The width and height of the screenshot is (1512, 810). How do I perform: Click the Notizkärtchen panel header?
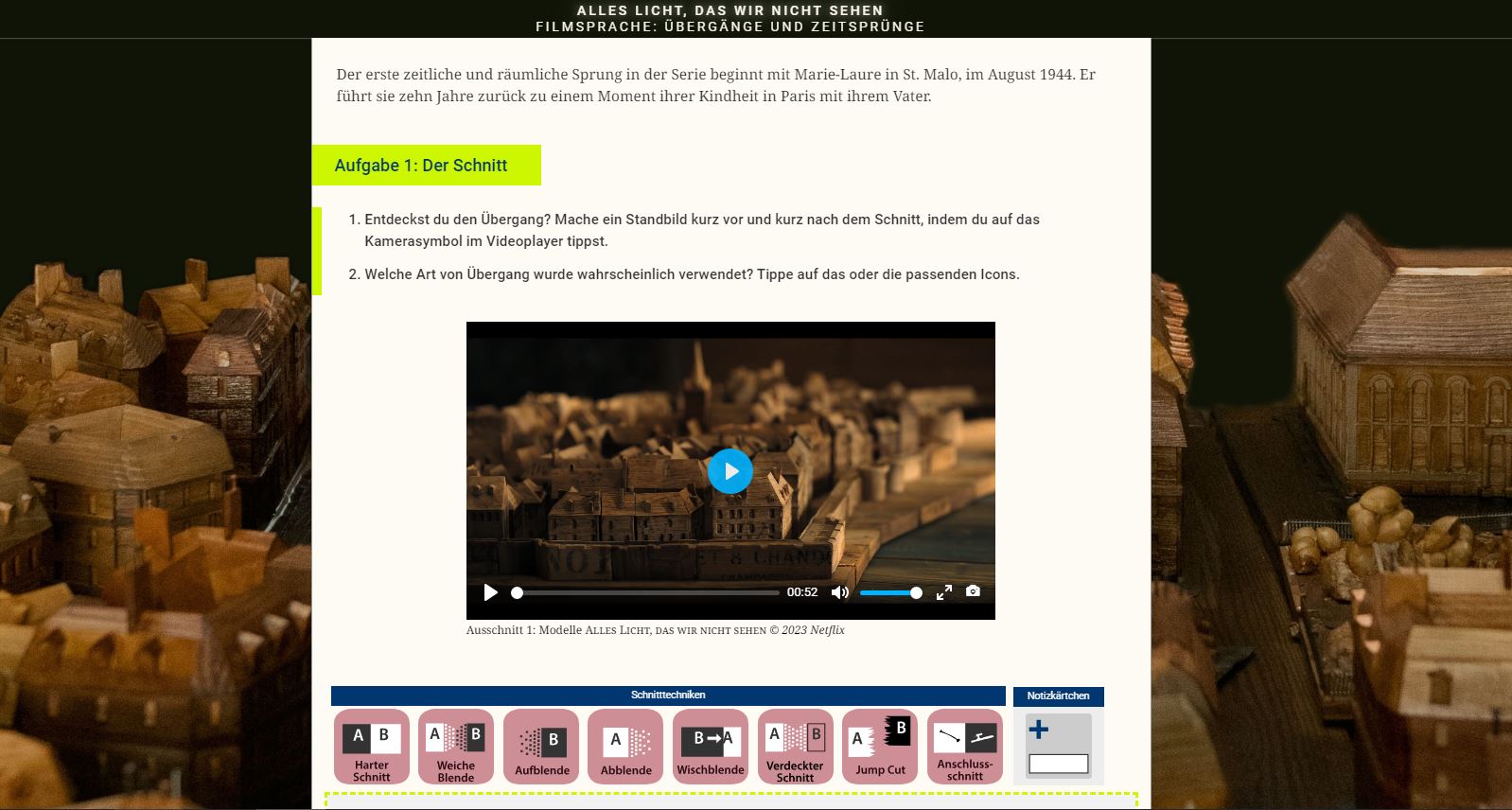click(1059, 696)
